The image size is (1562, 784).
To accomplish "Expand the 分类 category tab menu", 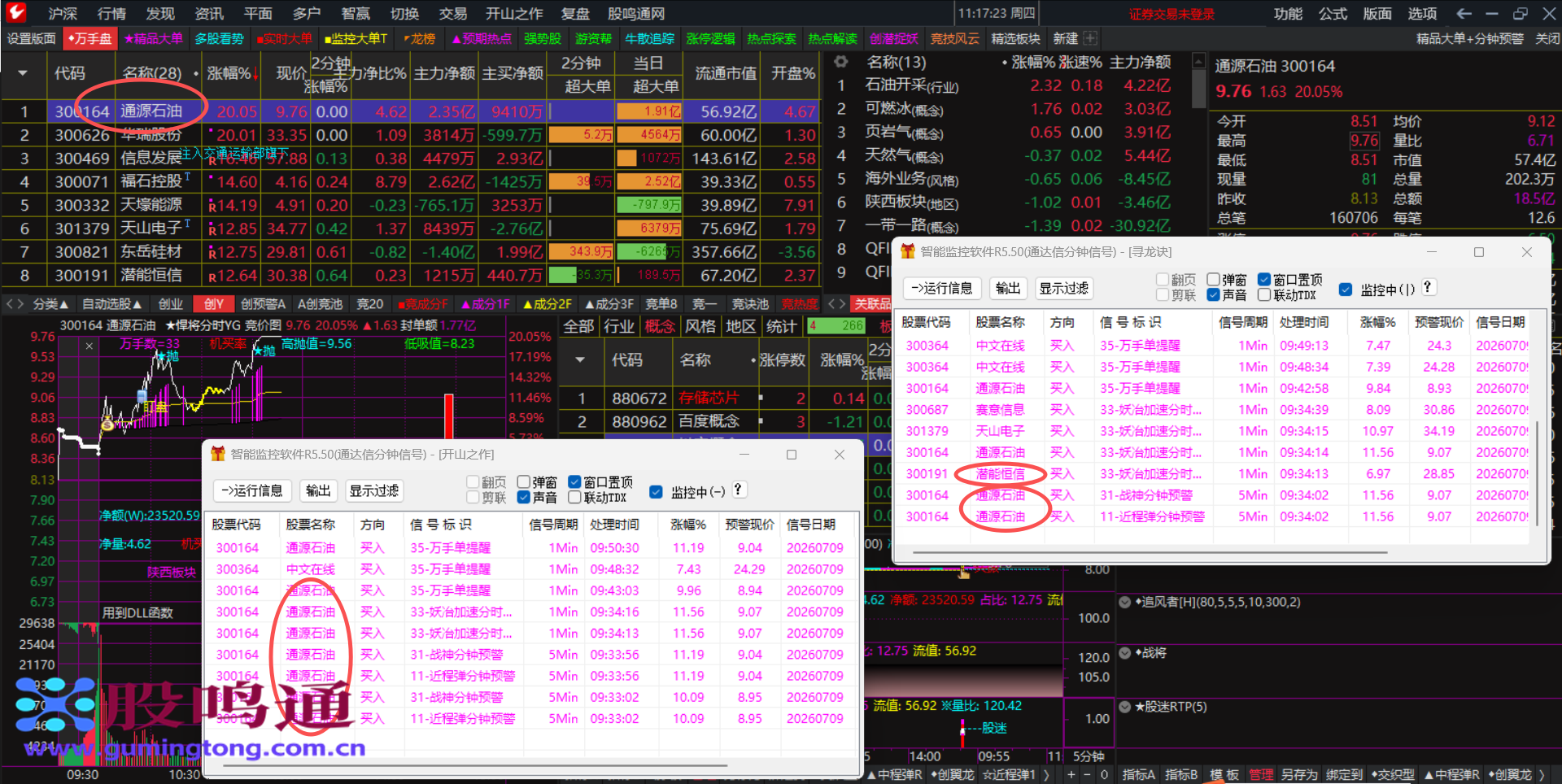I will [x=50, y=303].
